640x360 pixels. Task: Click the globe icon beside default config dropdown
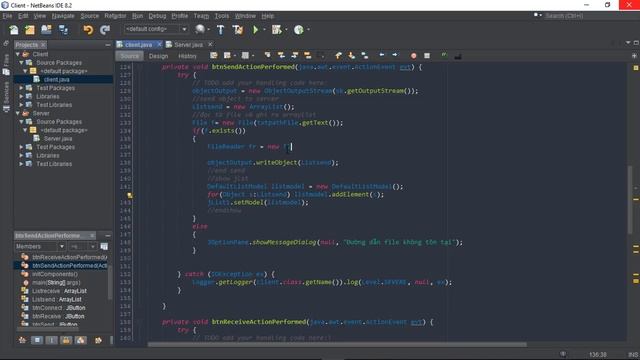coord(200,29)
